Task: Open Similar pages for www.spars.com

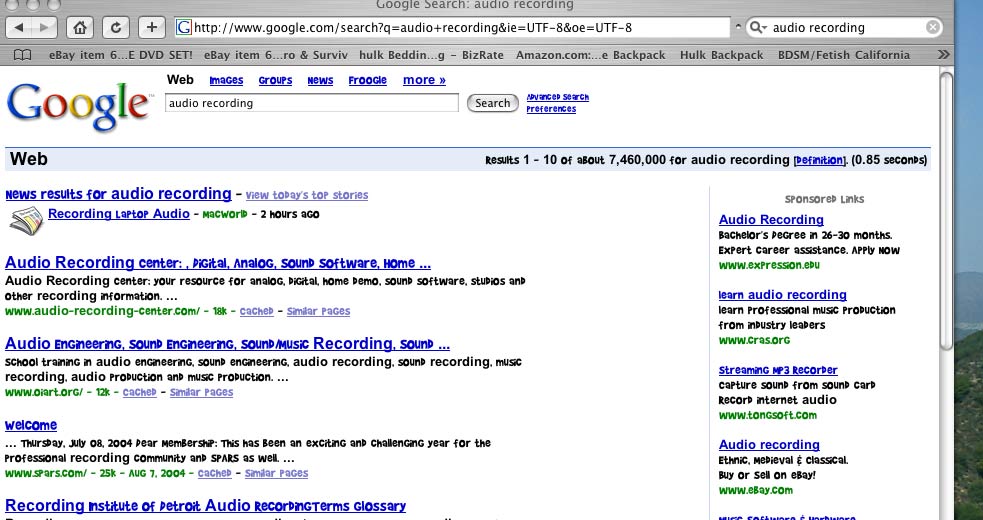Action: click(276, 473)
